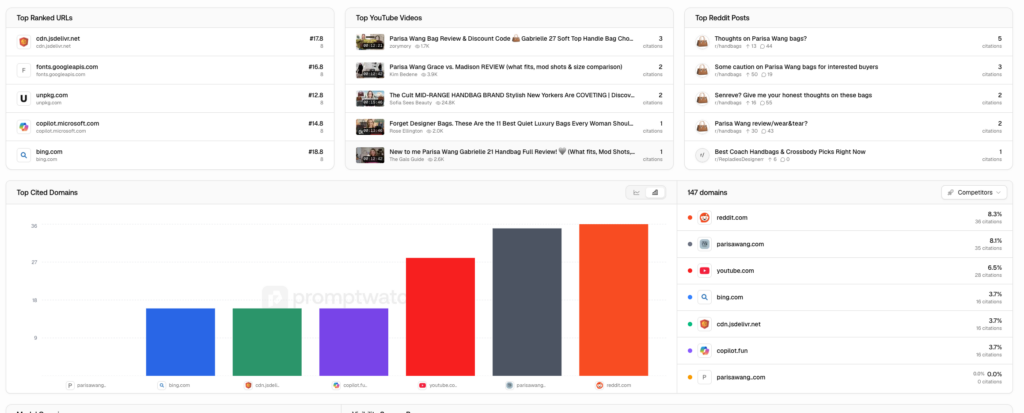Click the 'youtube.com' row name in domains list
1024x413 pixels.
click(x=735, y=271)
